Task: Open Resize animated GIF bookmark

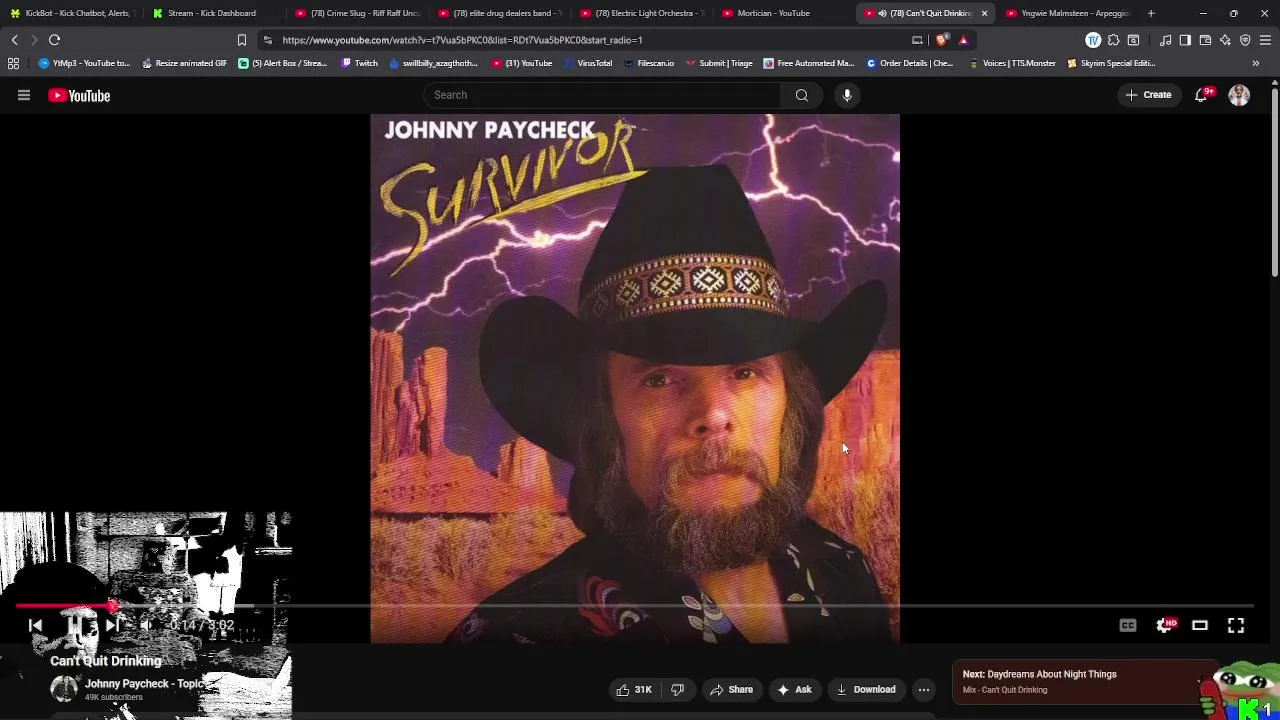Action: pos(184,63)
